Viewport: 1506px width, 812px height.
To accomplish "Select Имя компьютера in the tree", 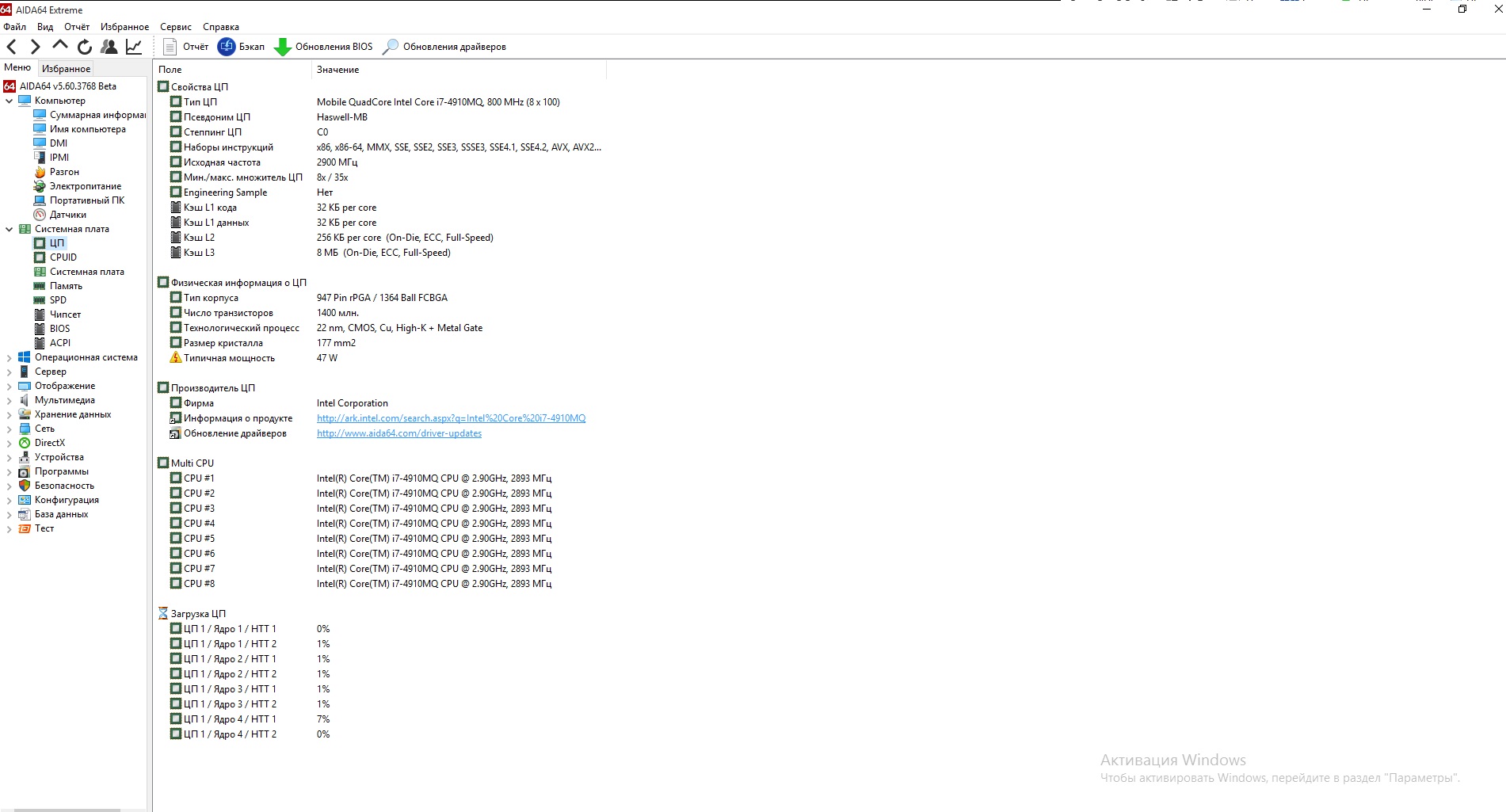I will (80, 129).
